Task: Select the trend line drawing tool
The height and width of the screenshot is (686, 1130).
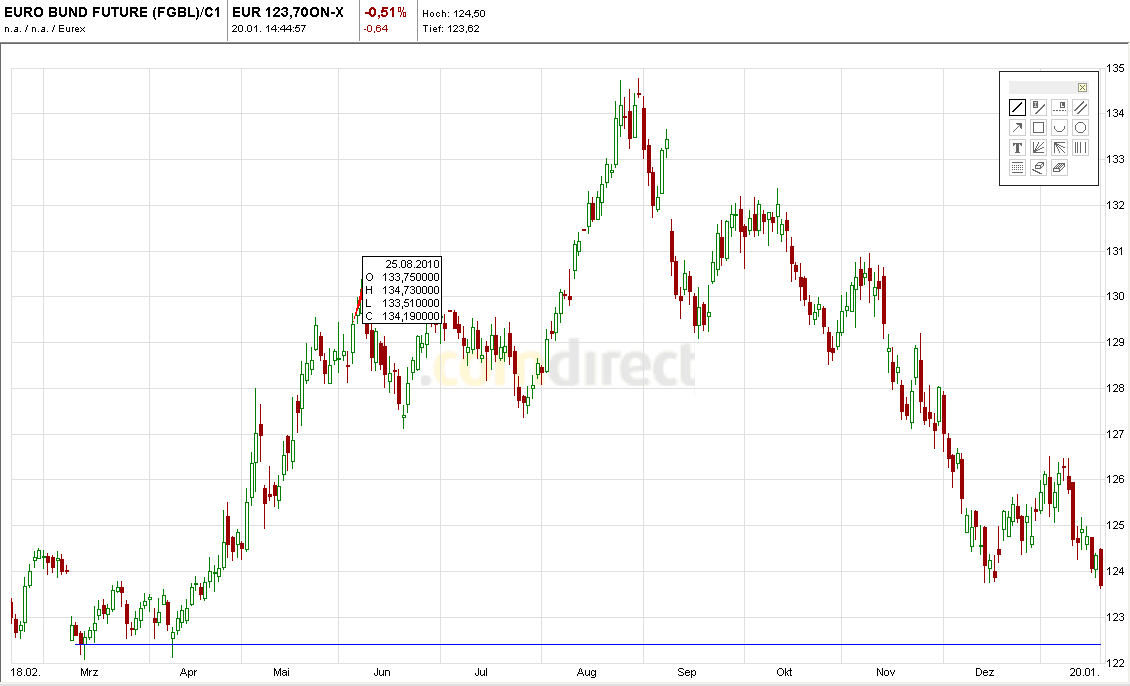Action: 1016,106
